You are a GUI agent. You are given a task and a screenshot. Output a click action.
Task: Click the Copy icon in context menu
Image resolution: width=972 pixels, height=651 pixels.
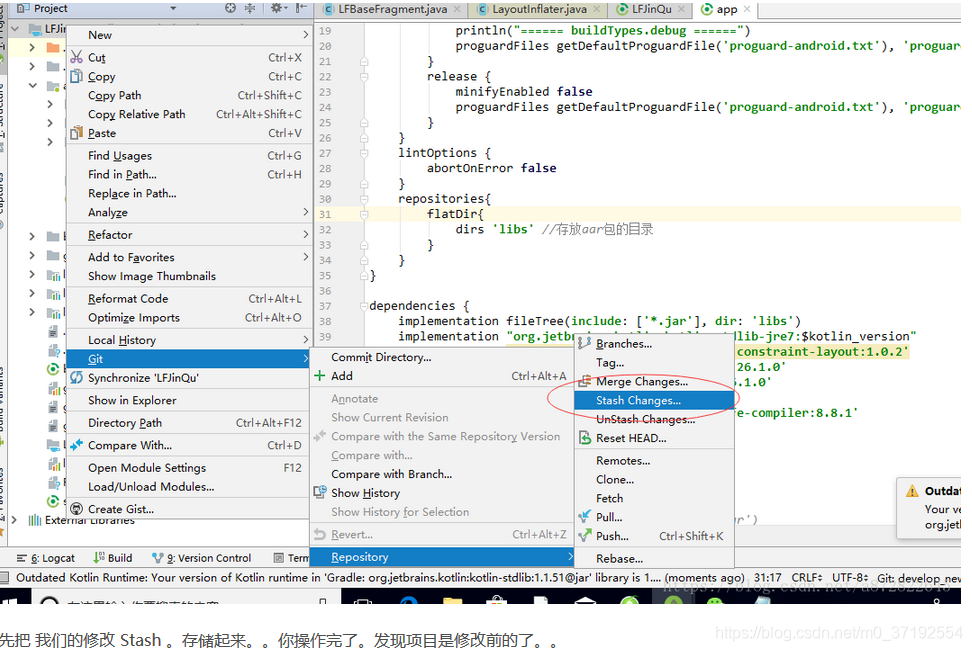pyautogui.click(x=76, y=76)
